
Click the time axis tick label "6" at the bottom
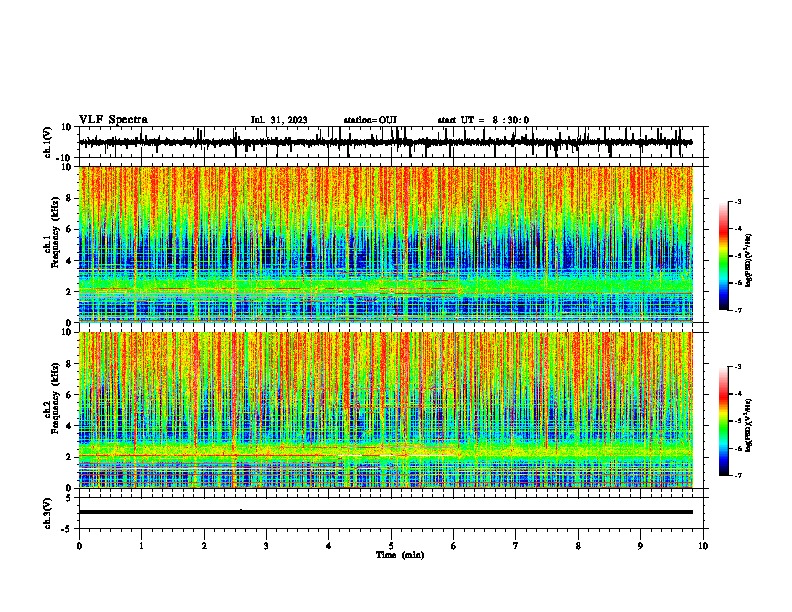pos(454,546)
